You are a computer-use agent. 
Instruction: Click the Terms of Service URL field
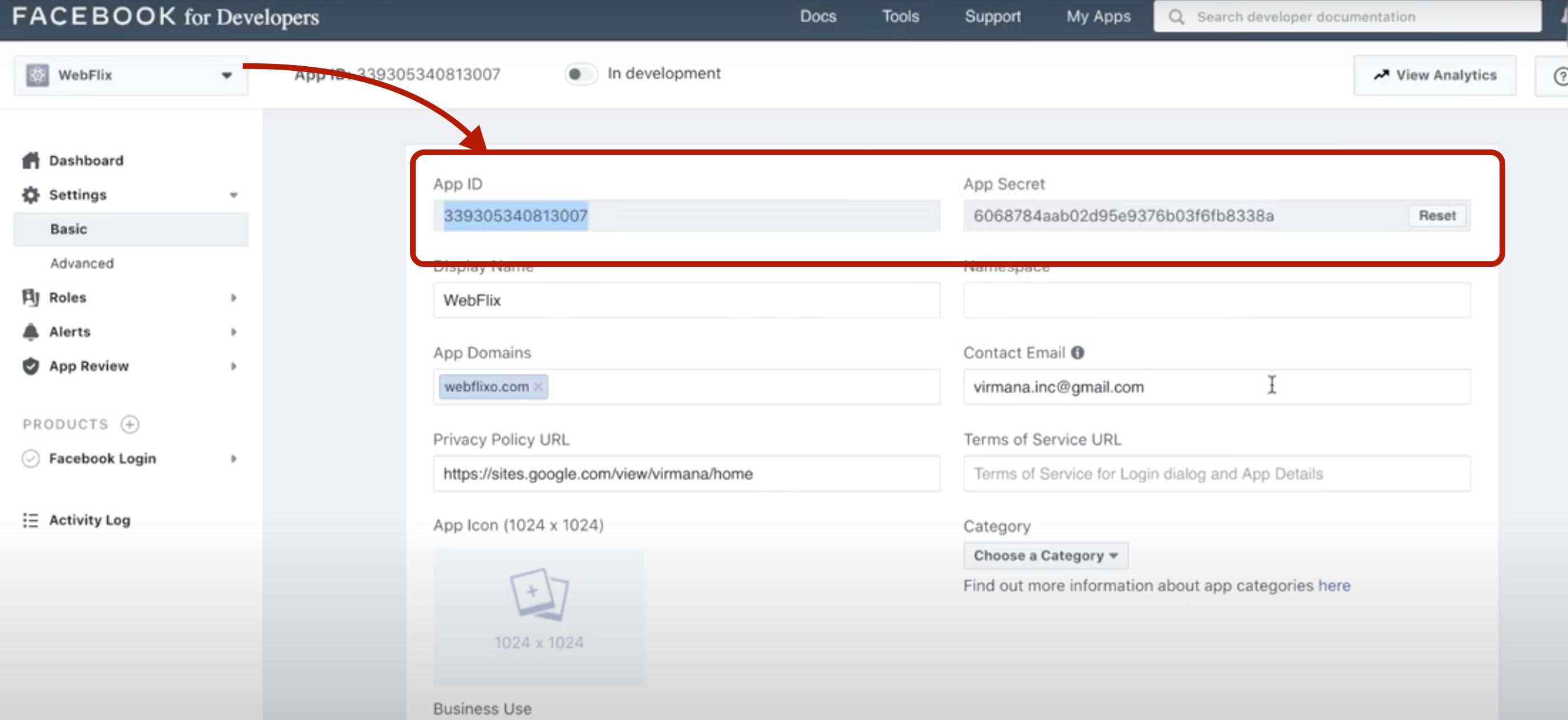click(x=1216, y=474)
